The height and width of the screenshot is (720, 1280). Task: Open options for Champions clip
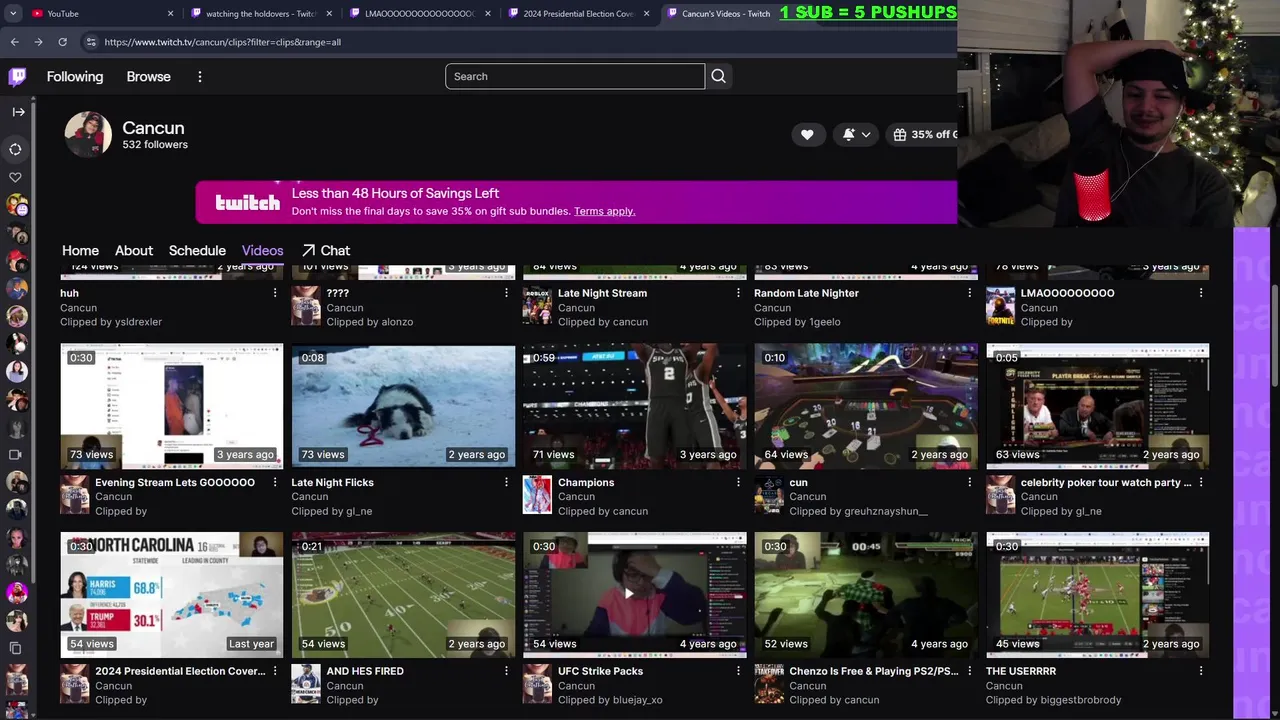pyautogui.click(x=738, y=482)
